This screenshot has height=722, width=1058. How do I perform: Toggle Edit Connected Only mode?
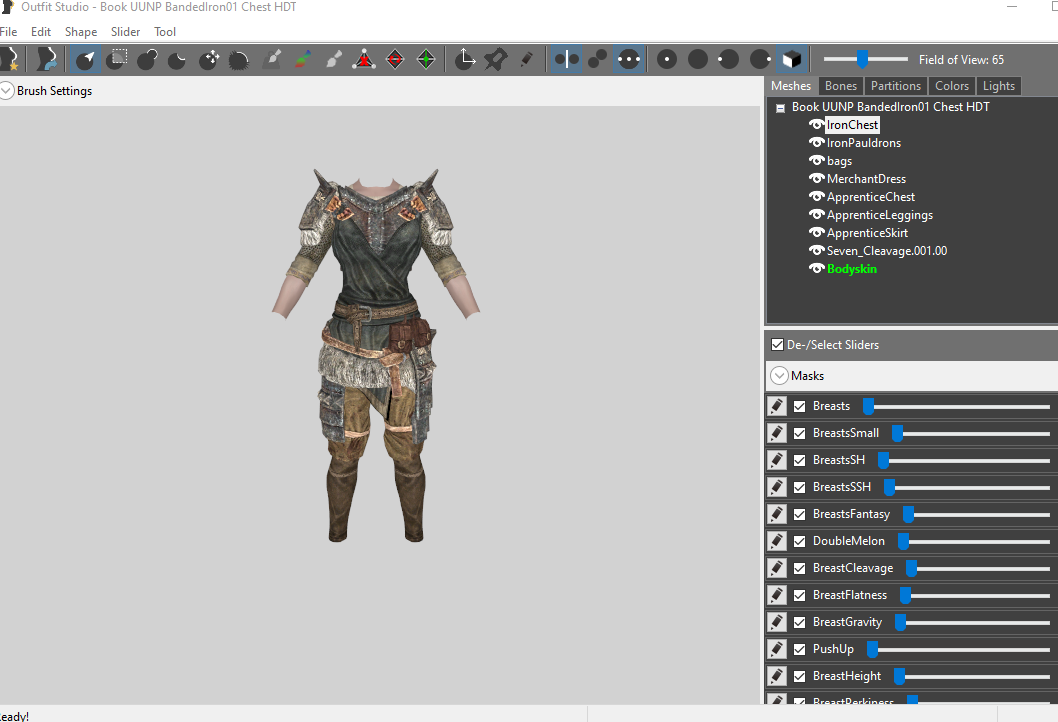coord(597,59)
